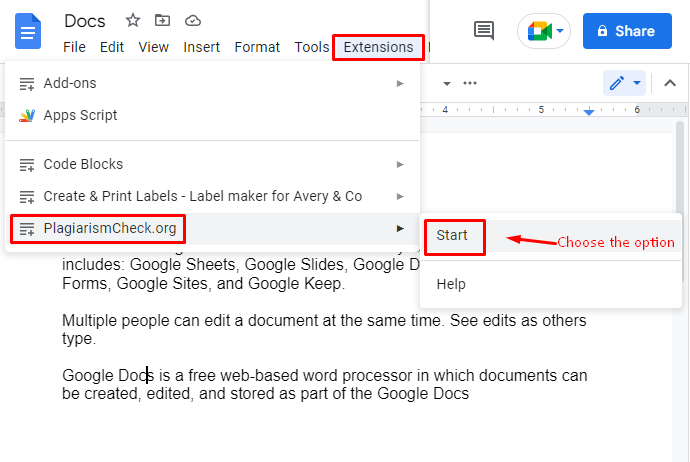Viewport: 690px width, 462px height.
Task: Click the paragraph starting 'Google Docs is a free'
Action: 324,384
